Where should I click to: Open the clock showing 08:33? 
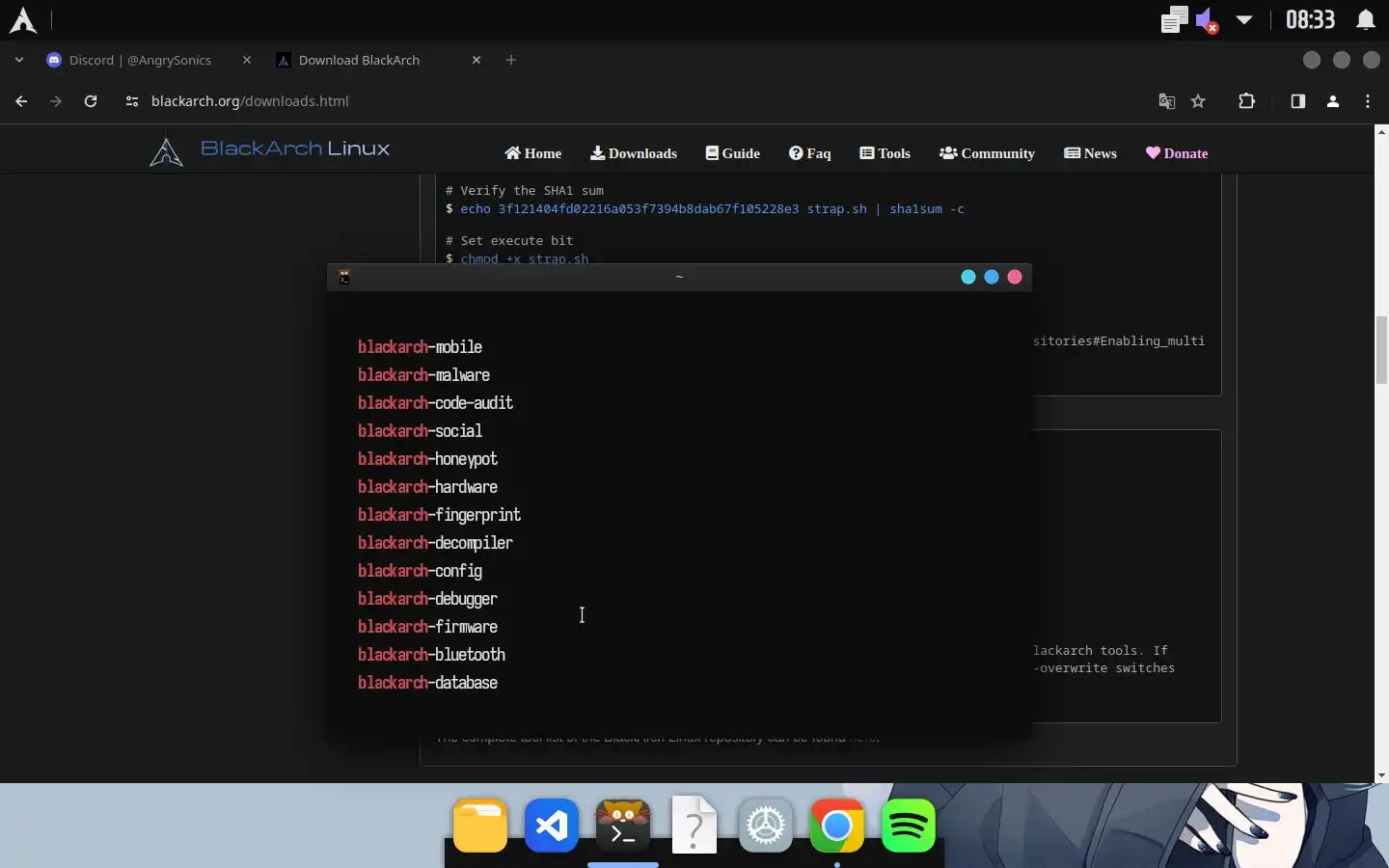[x=1310, y=19]
